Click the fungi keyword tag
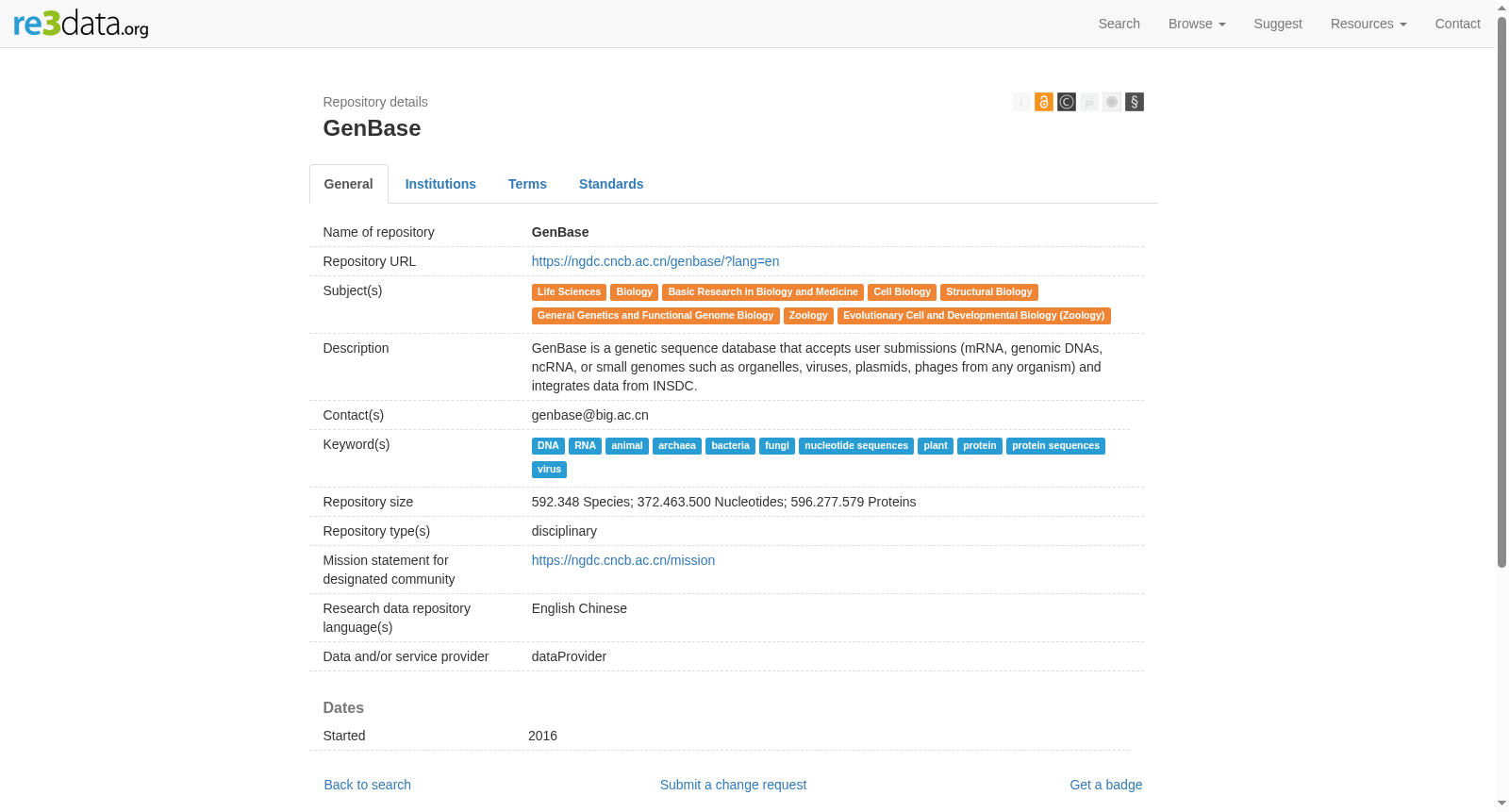Image resolution: width=1509 pixels, height=812 pixels. tap(777, 446)
